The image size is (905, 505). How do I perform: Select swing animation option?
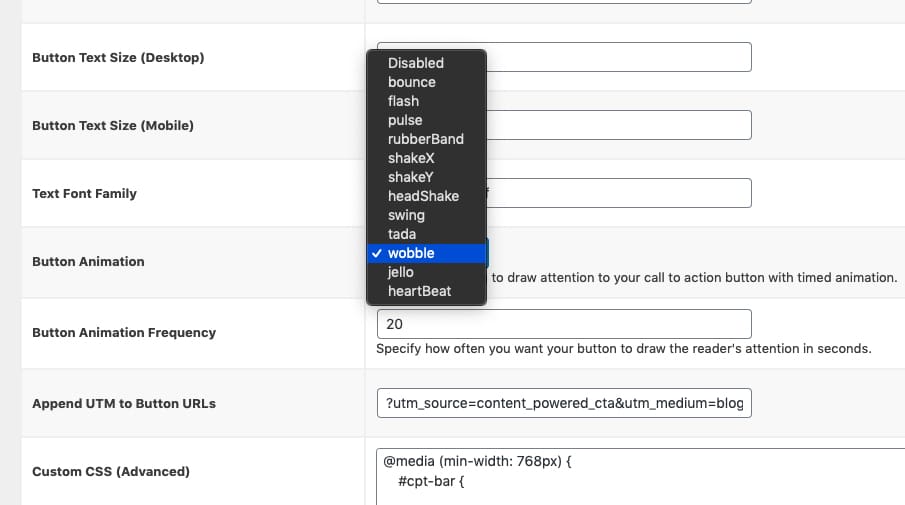427,215
